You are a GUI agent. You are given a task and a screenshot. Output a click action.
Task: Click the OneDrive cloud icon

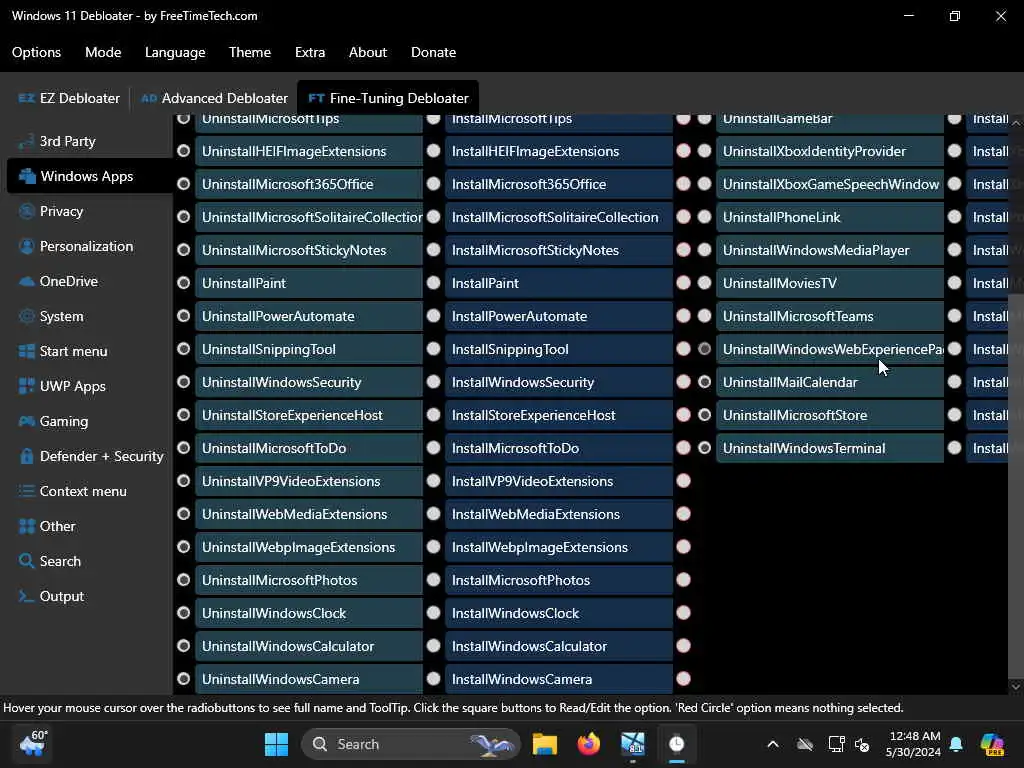click(26, 281)
